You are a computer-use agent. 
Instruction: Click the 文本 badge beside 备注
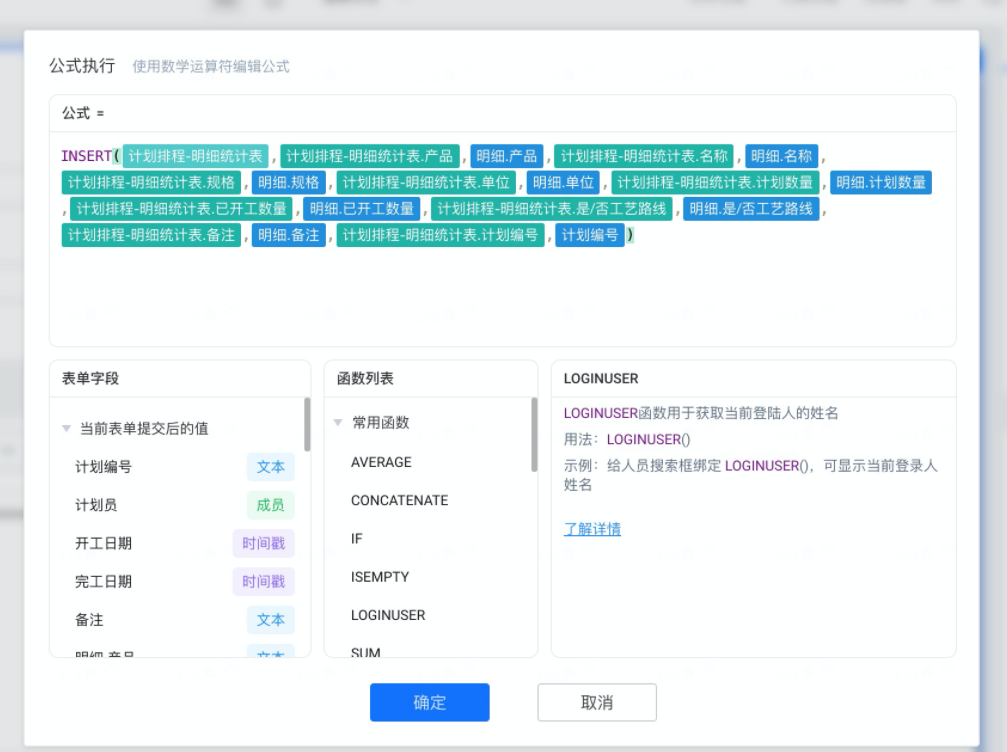(270, 620)
